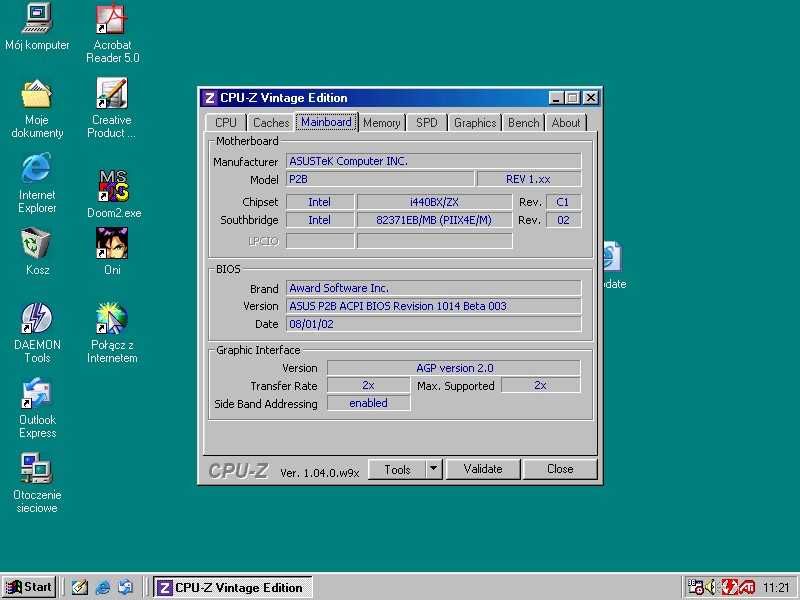Click the CPU-Z Vintage Edition taskbar button
Image resolution: width=800 pixels, height=600 pixels.
click(x=233, y=588)
